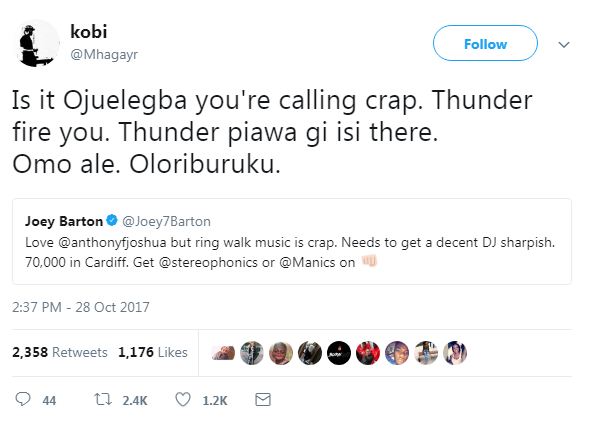Like the tweet with heart icon
This screenshot has width=600, height=428.
click(182, 400)
